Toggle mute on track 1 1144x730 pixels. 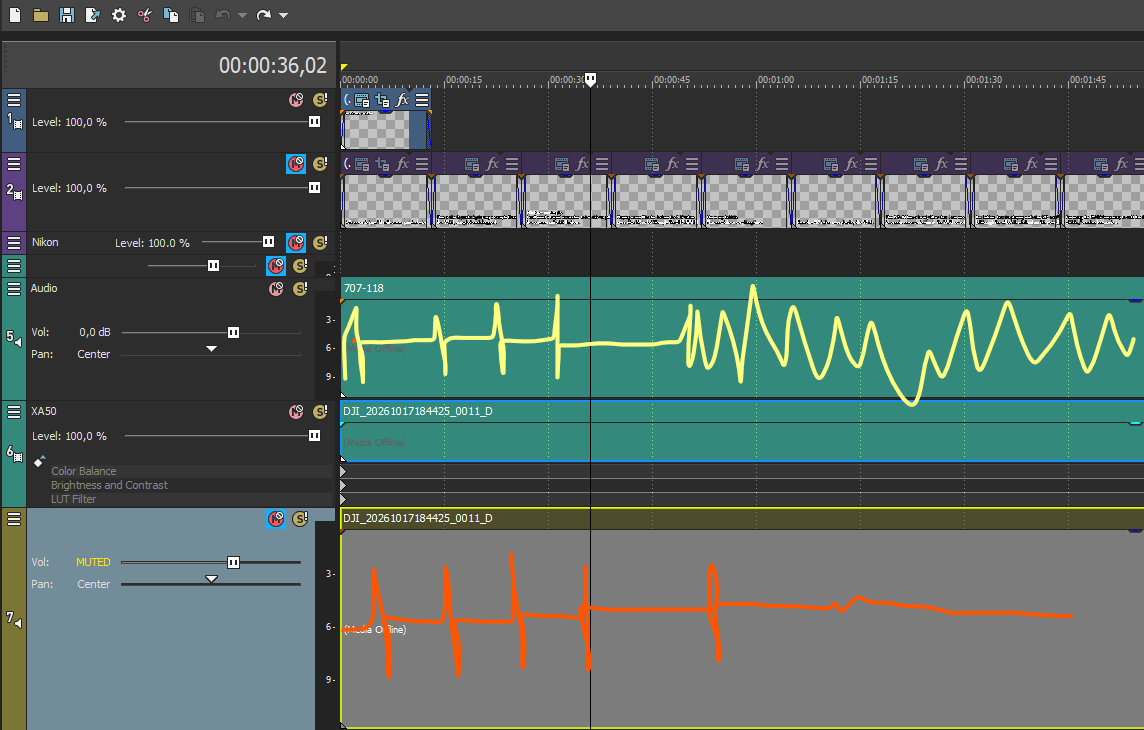(x=295, y=100)
